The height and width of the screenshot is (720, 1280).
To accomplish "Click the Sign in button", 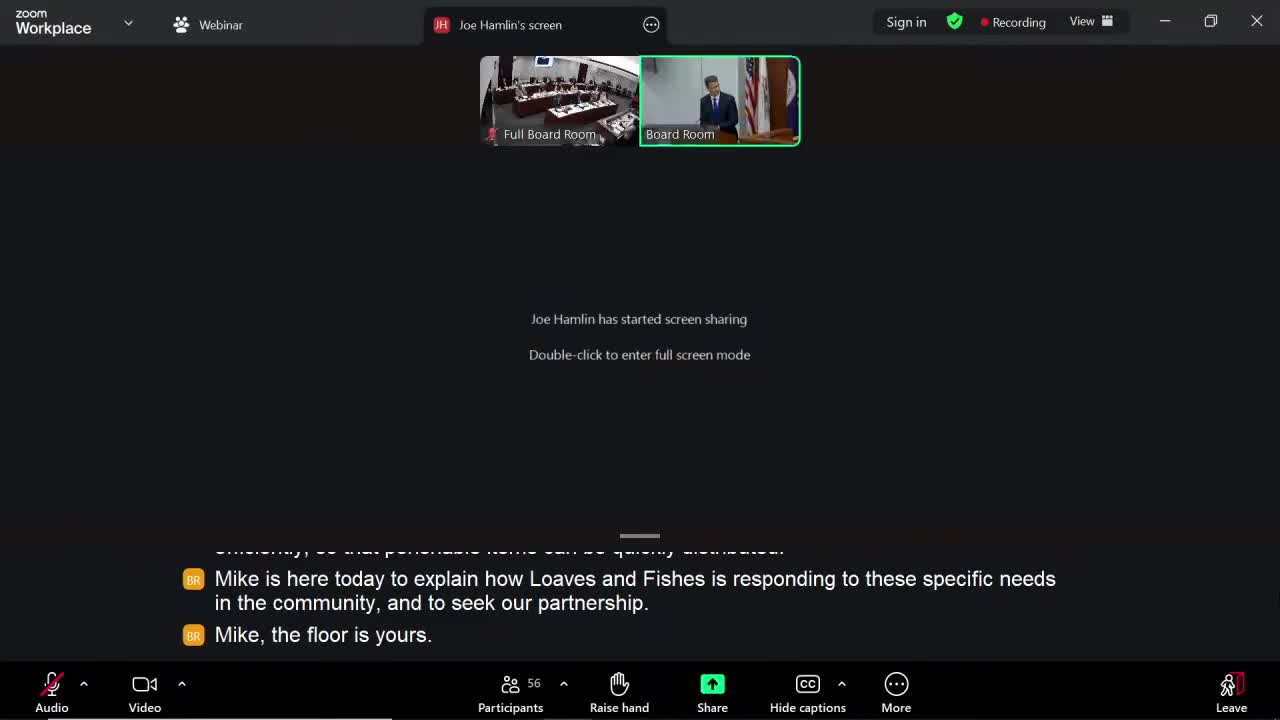I will (x=906, y=22).
